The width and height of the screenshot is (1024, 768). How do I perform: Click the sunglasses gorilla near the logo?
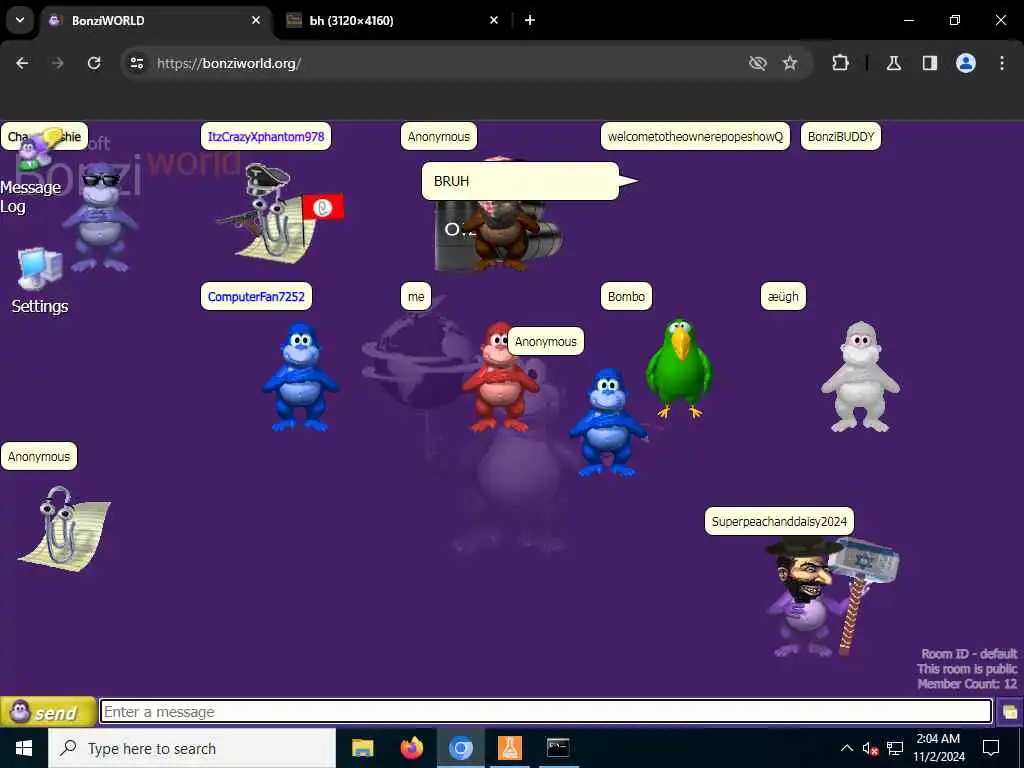[99, 217]
